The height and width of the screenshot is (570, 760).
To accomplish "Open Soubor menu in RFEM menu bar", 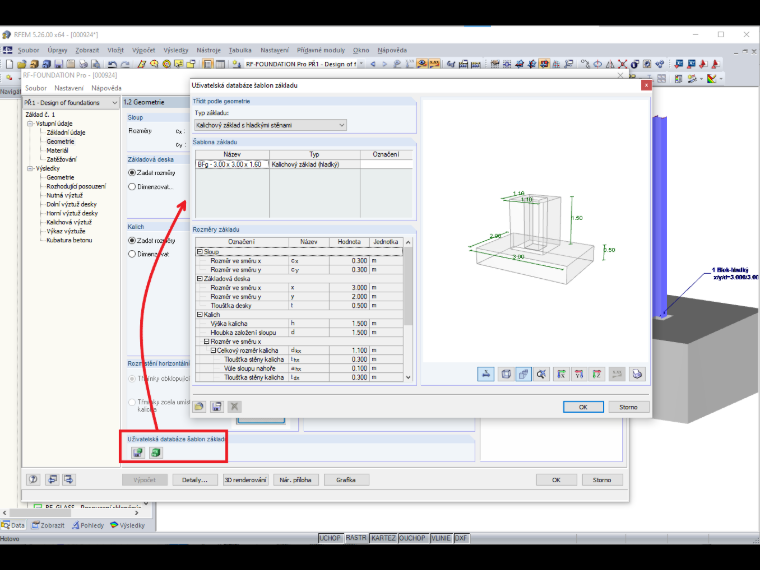I will pos(28,50).
